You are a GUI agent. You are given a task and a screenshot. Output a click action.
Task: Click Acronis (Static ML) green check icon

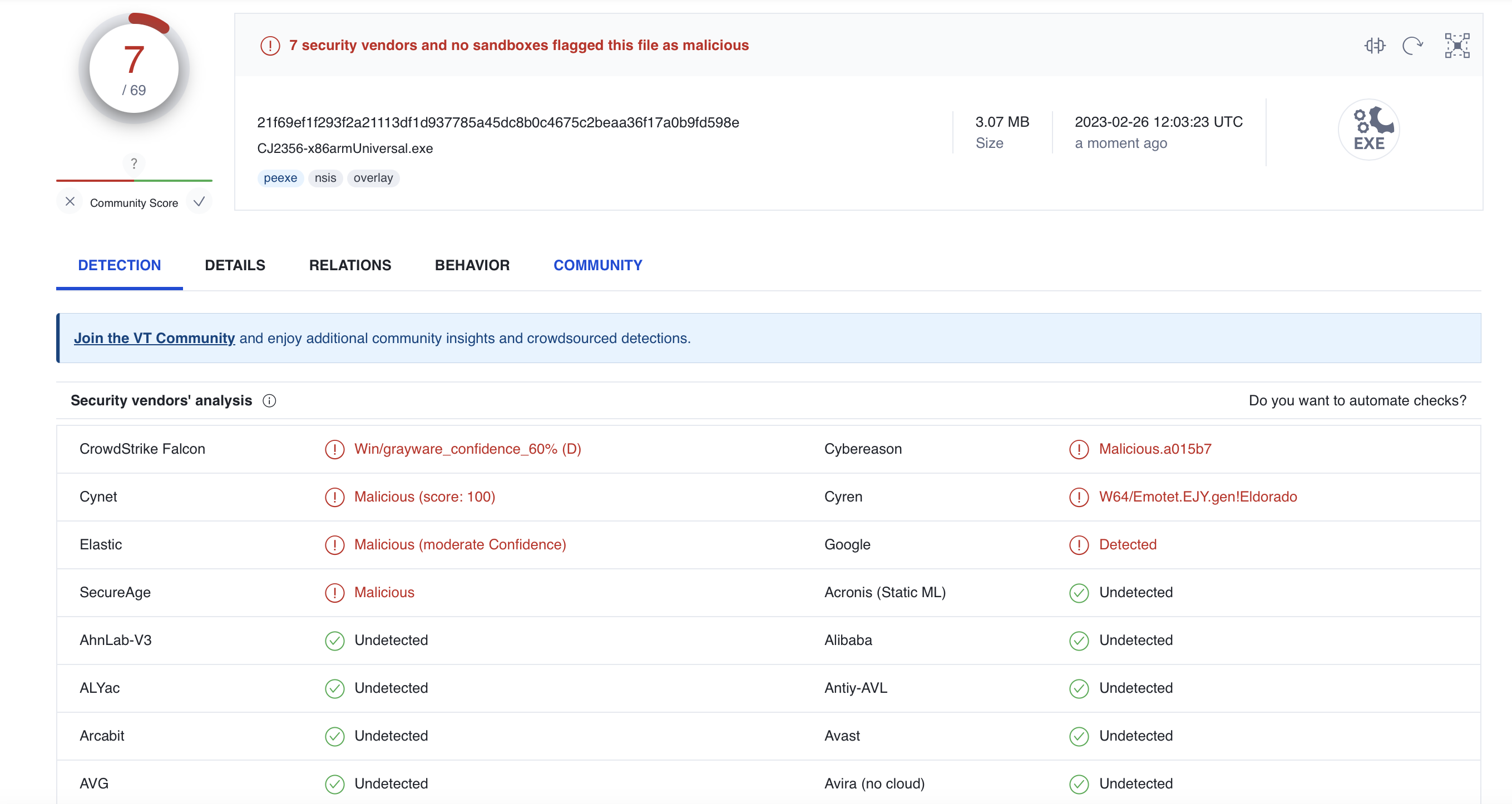(1079, 593)
